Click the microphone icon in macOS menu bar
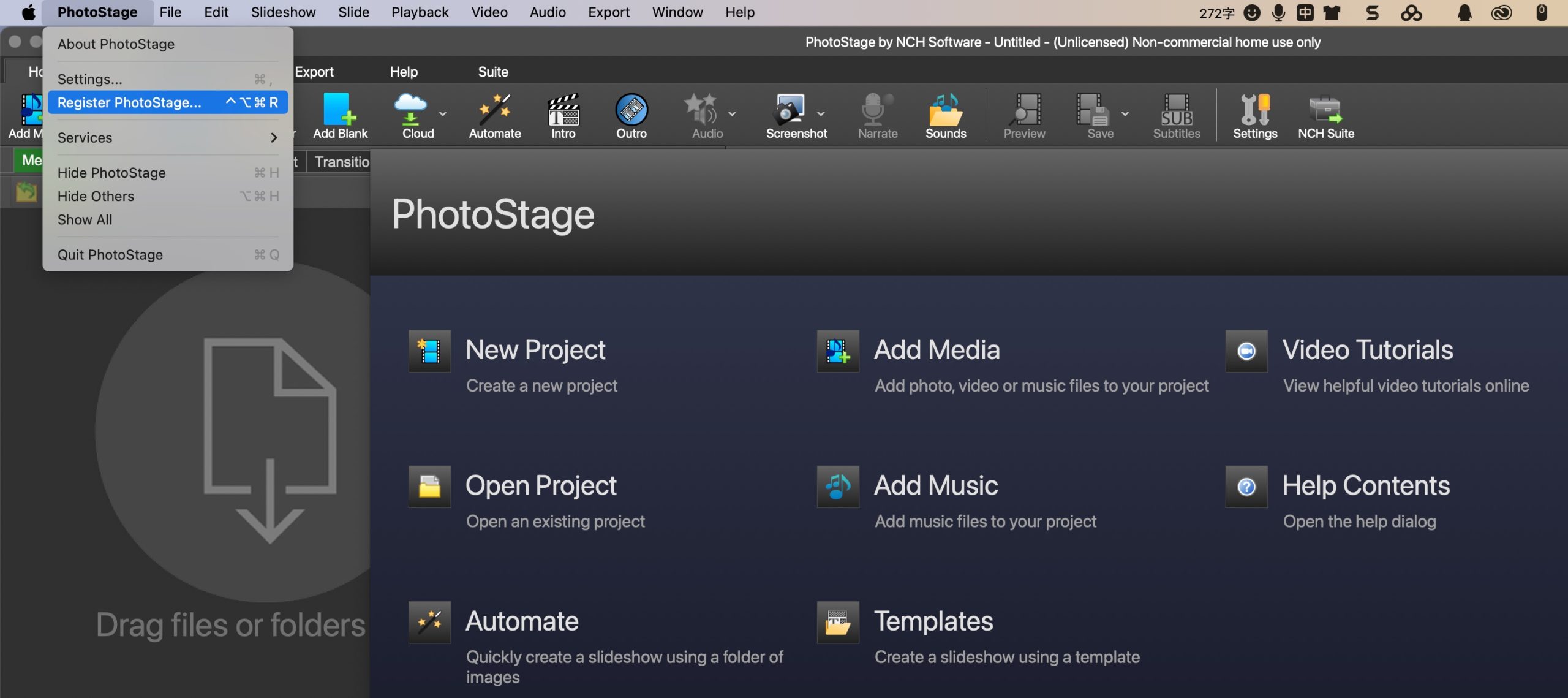The height and width of the screenshot is (698, 1568). 1278,12
